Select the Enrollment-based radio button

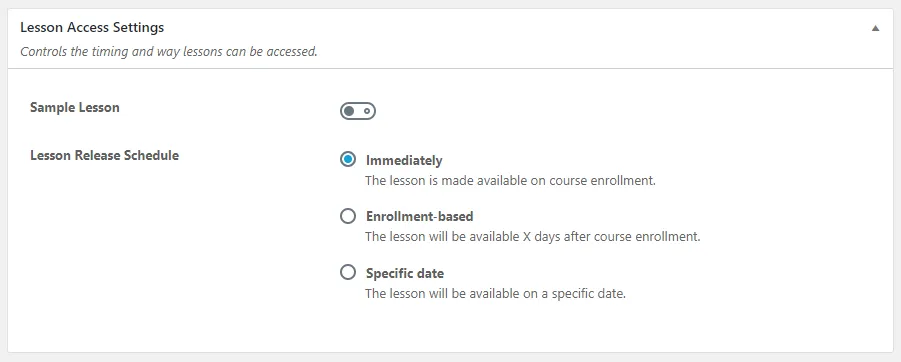pyautogui.click(x=348, y=216)
